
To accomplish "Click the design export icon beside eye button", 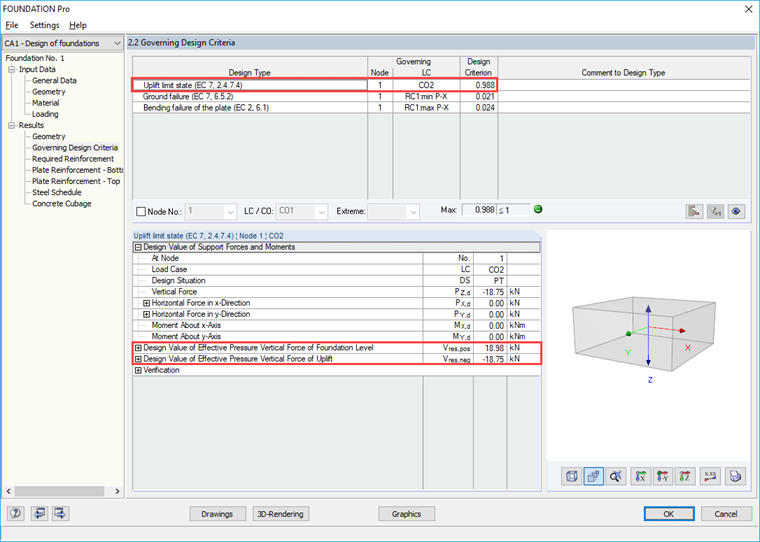I will coord(694,211).
